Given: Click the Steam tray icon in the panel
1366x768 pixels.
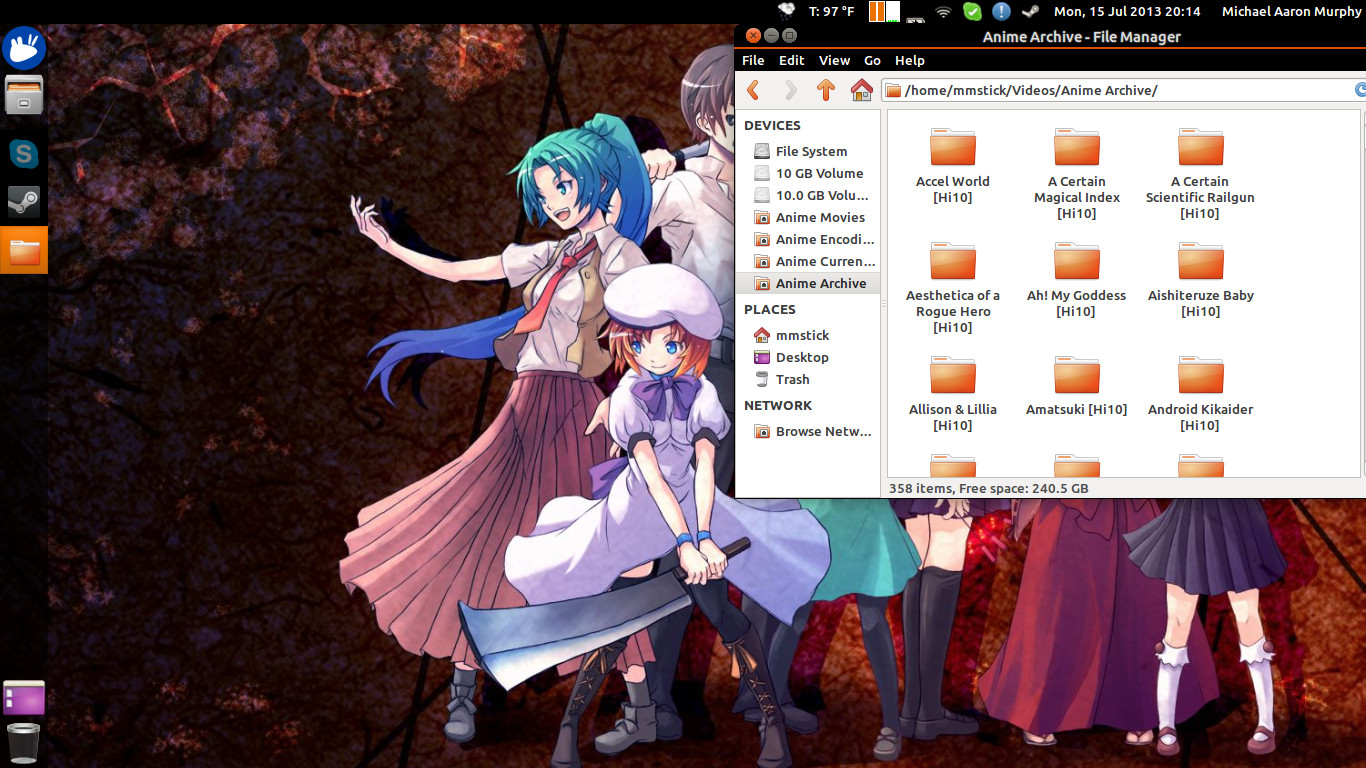Looking at the screenshot, I should (1030, 11).
